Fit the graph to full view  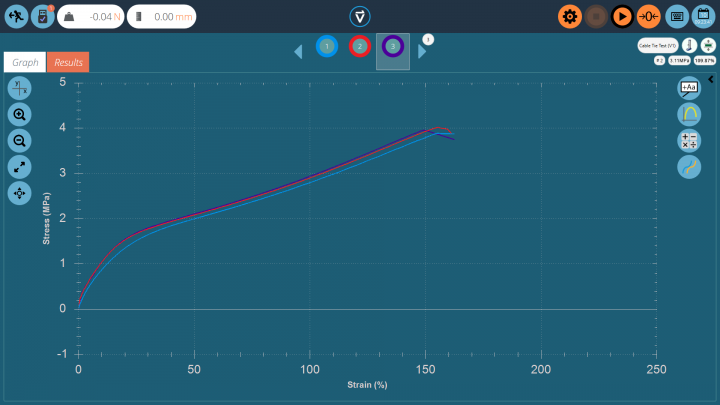19,166
